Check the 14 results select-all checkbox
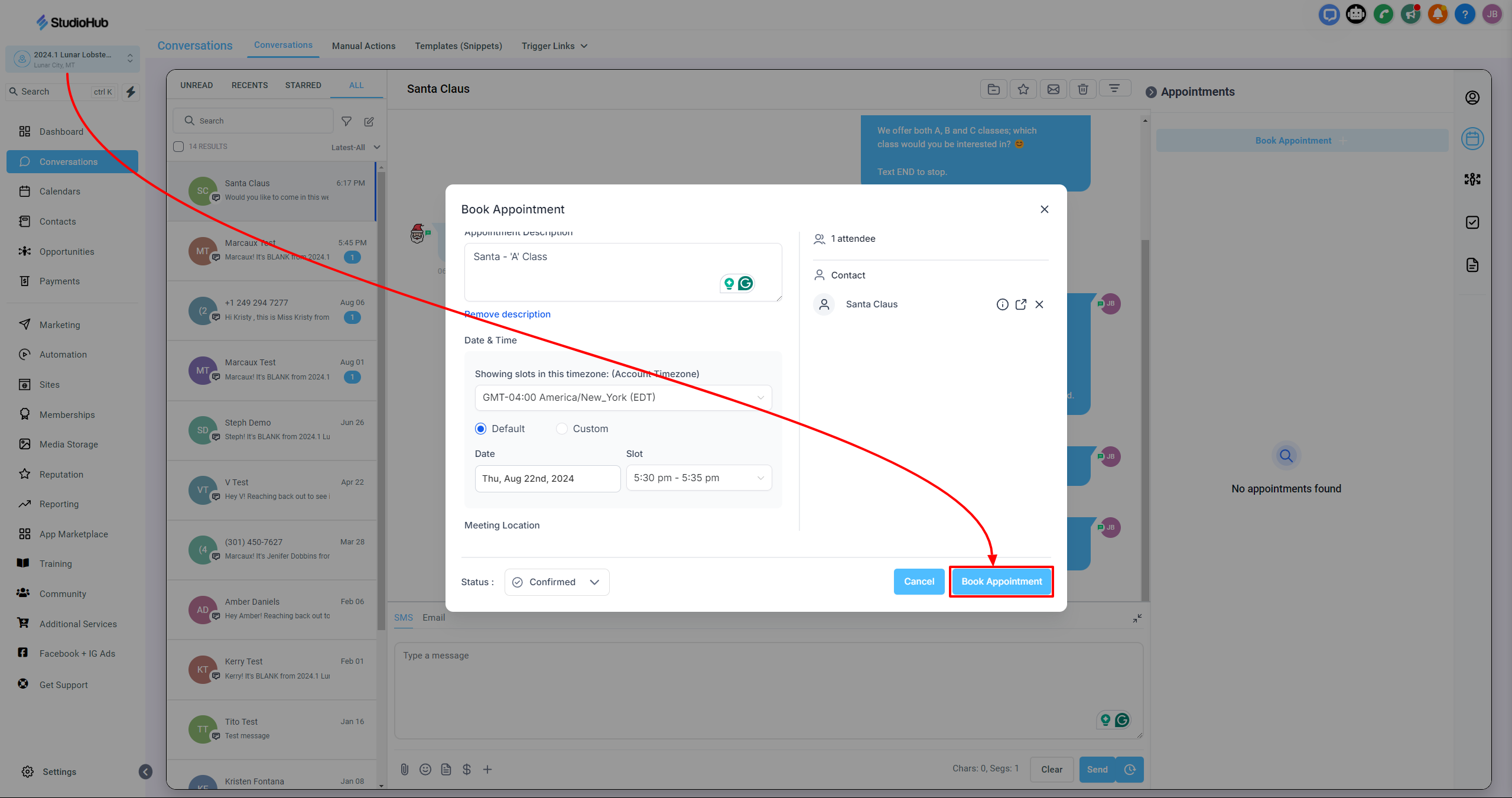This screenshot has height=798, width=1512. 178,147
